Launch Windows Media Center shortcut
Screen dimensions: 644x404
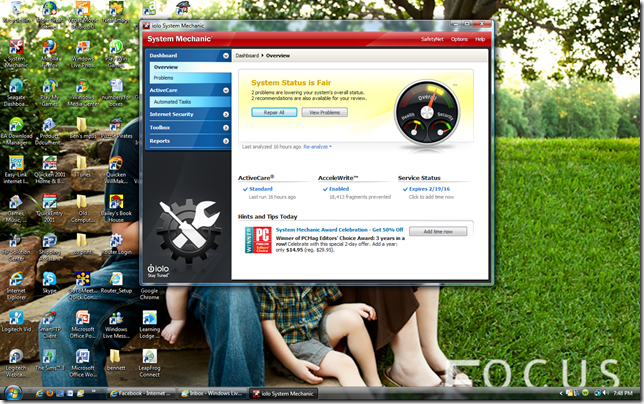83,92
